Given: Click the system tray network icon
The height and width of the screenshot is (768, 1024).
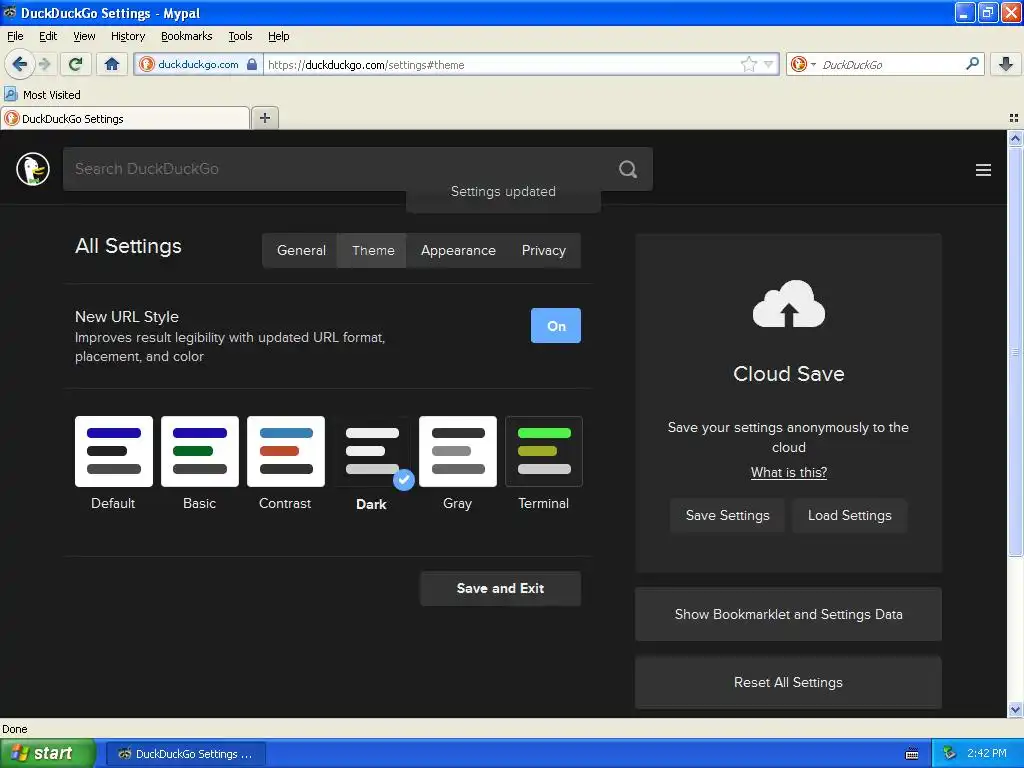Looking at the screenshot, I should pyautogui.click(x=949, y=754).
